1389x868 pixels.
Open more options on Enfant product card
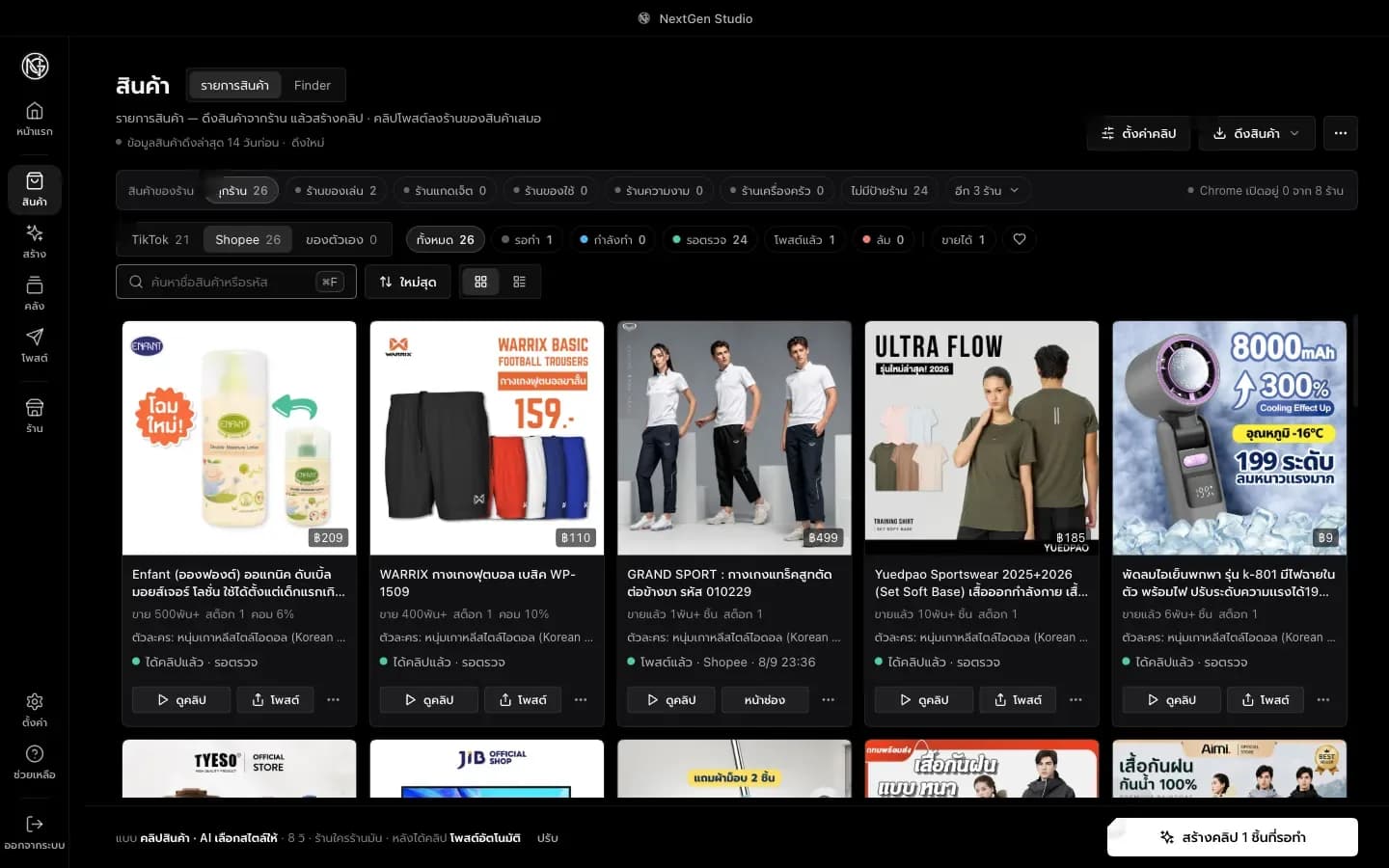[x=333, y=699]
